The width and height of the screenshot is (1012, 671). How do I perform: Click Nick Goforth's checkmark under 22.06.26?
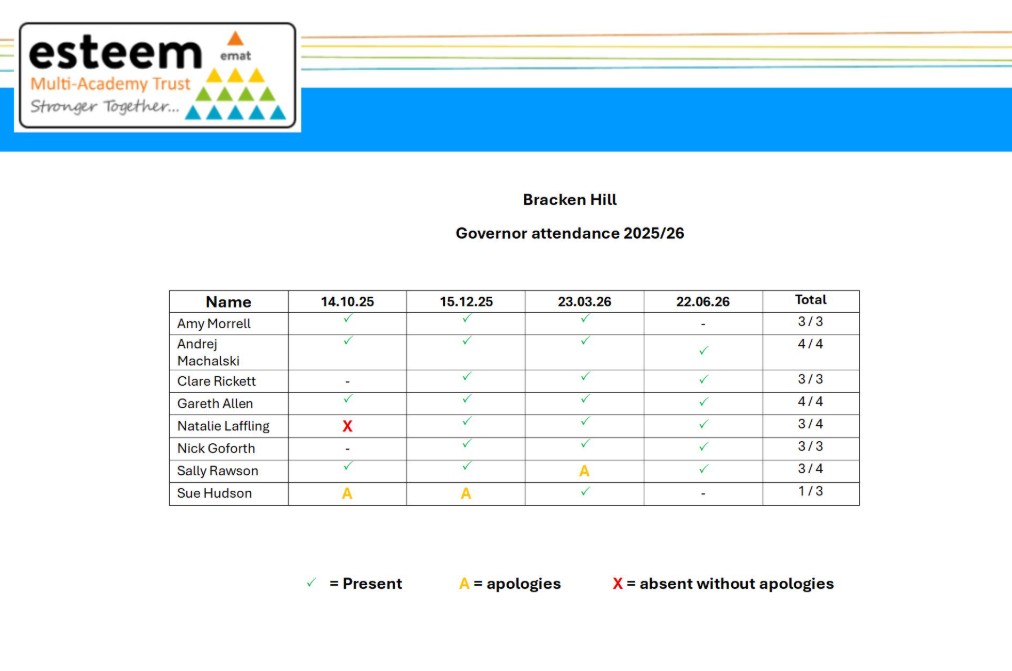coord(703,446)
